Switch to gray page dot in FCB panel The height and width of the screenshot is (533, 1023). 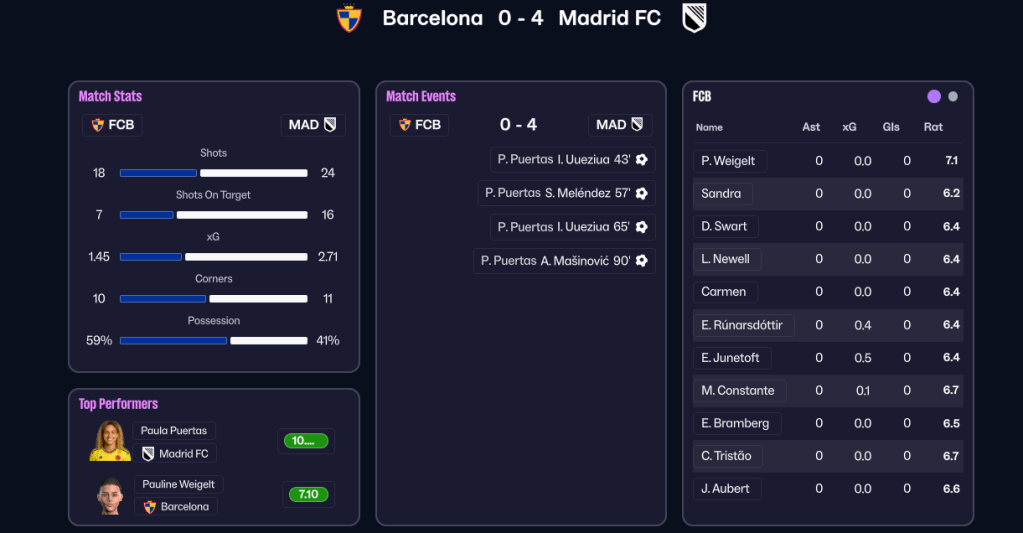click(953, 97)
